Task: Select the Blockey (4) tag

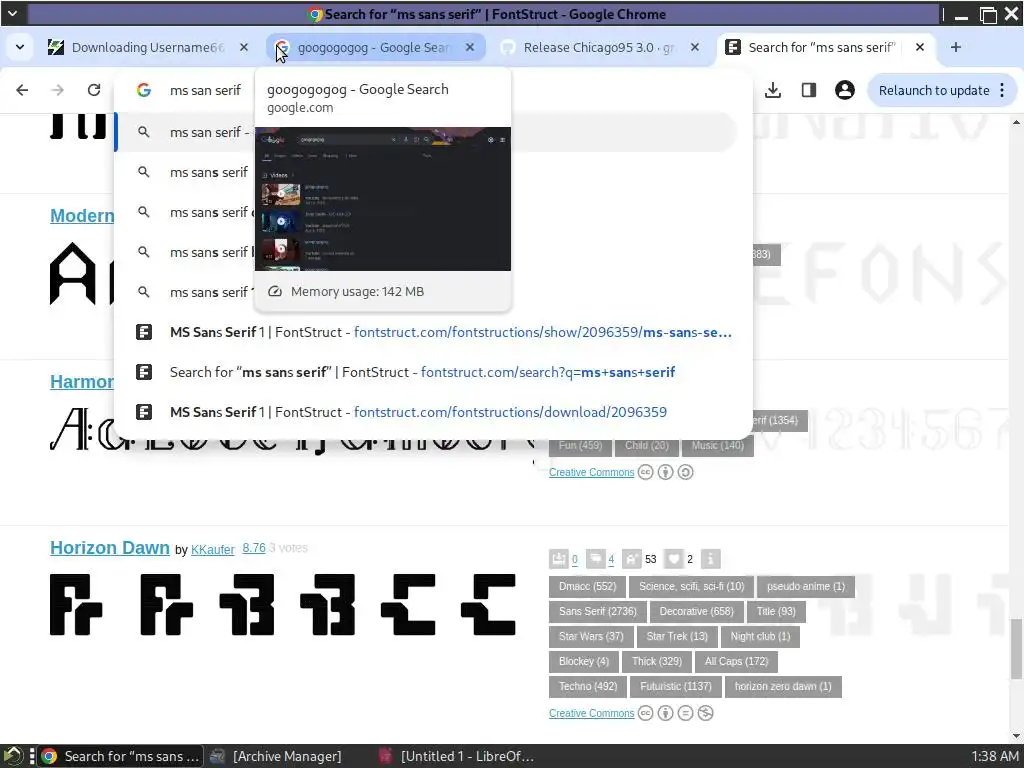Action: tap(584, 662)
